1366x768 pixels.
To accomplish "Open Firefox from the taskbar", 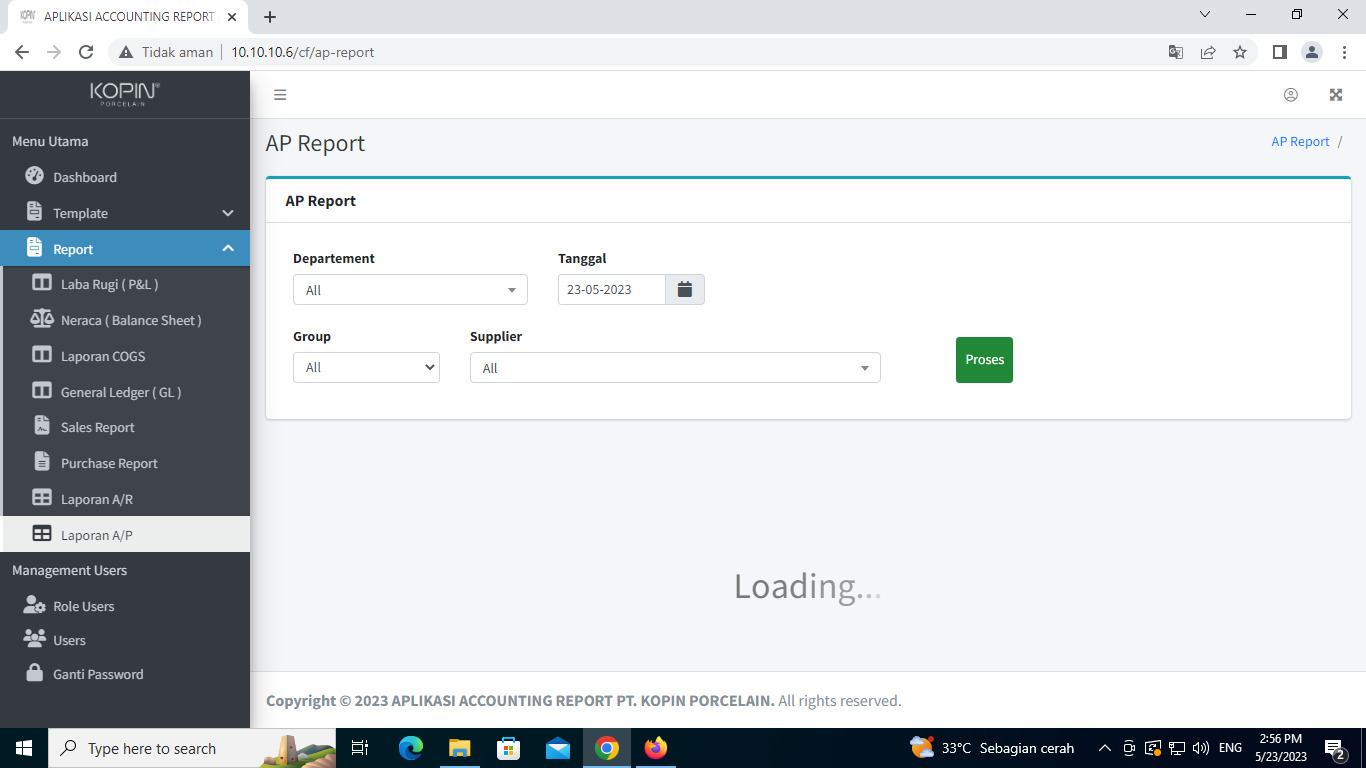I will 656,748.
